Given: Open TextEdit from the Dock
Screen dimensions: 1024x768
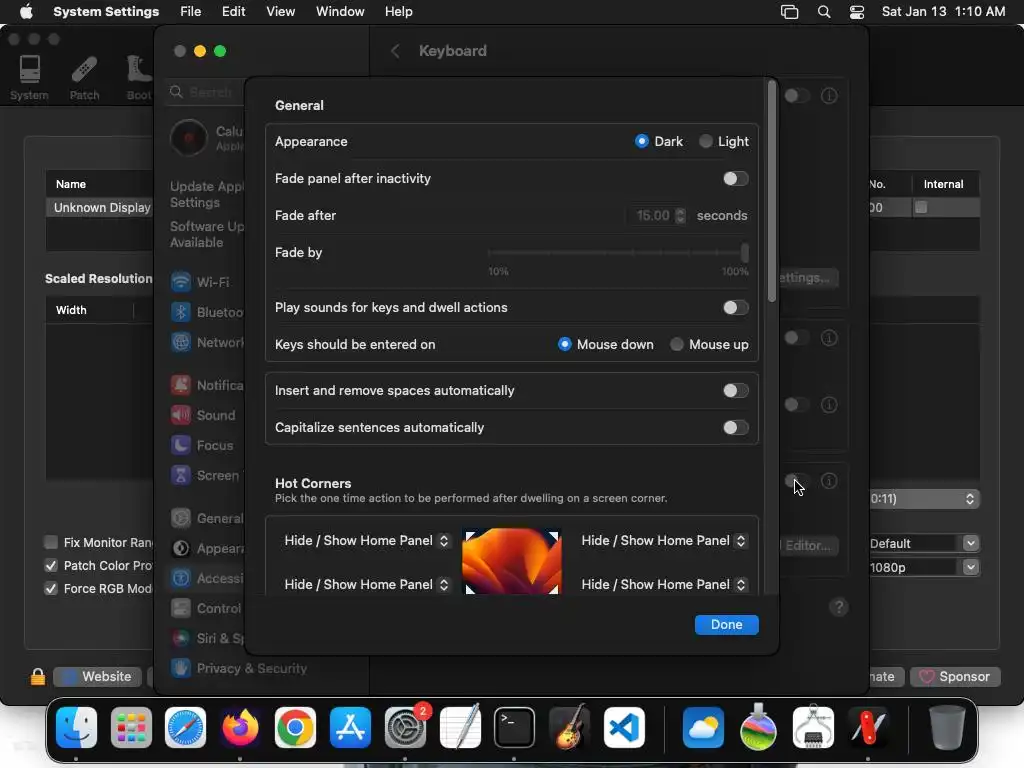Looking at the screenshot, I should tap(460, 727).
